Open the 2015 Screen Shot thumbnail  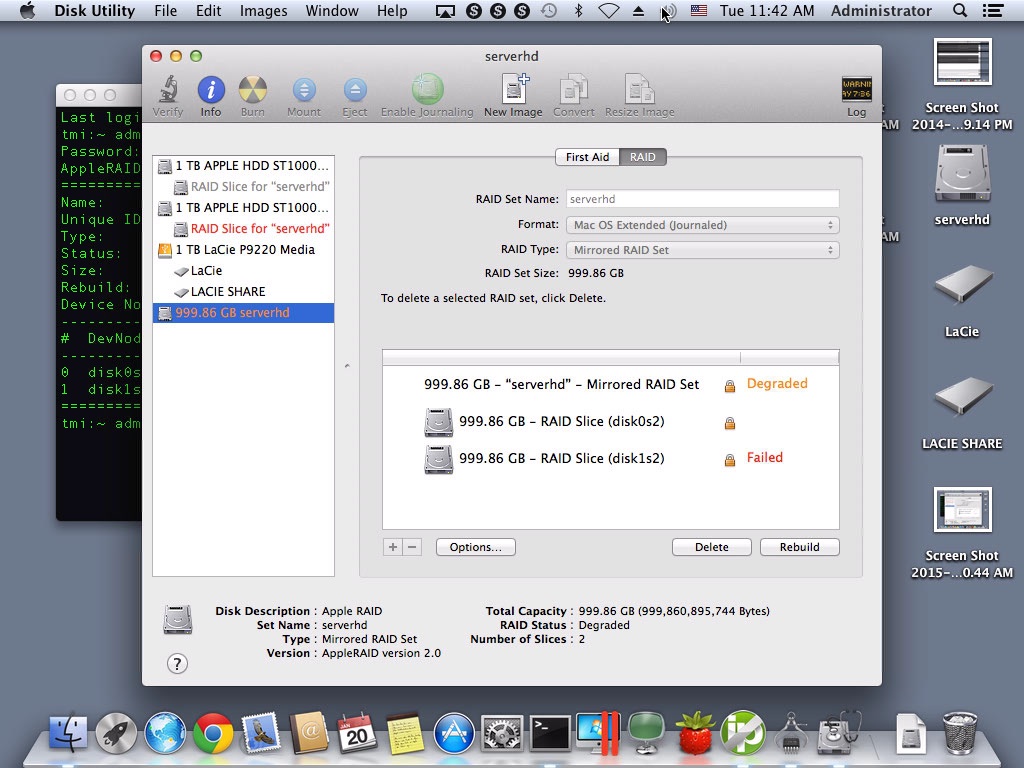(963, 510)
